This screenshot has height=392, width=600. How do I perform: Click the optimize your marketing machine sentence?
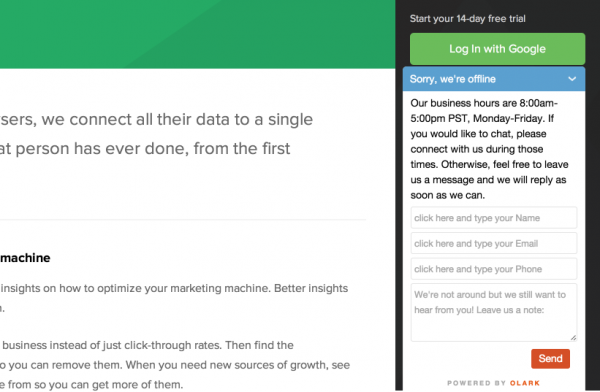[174, 288]
